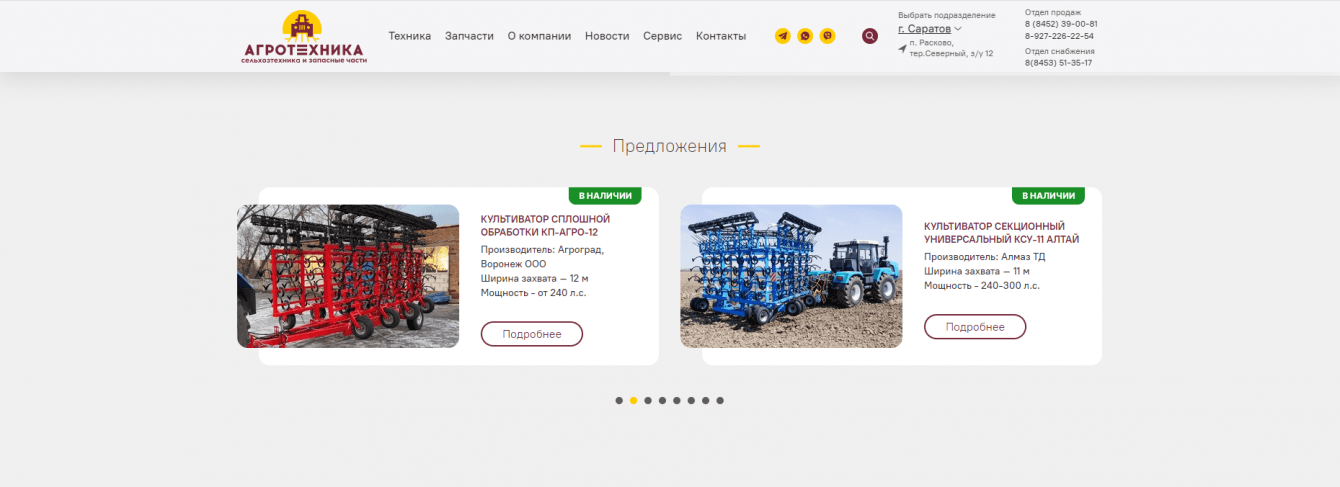
Task: Open the WhatsApp messenger icon
Action: [x=805, y=36]
